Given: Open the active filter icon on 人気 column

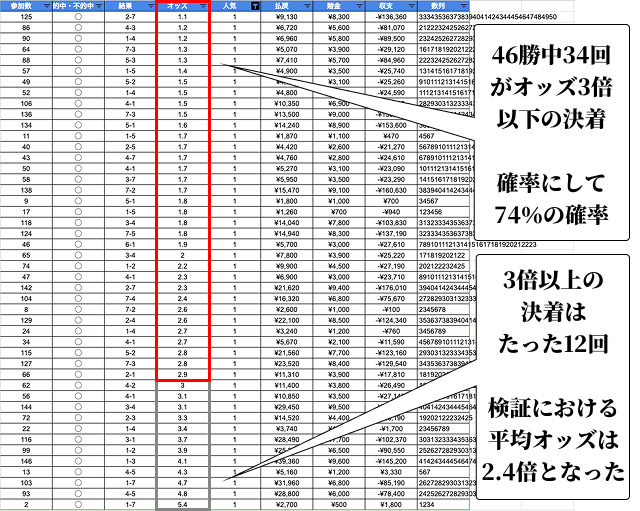Looking at the screenshot, I should 255,6.
